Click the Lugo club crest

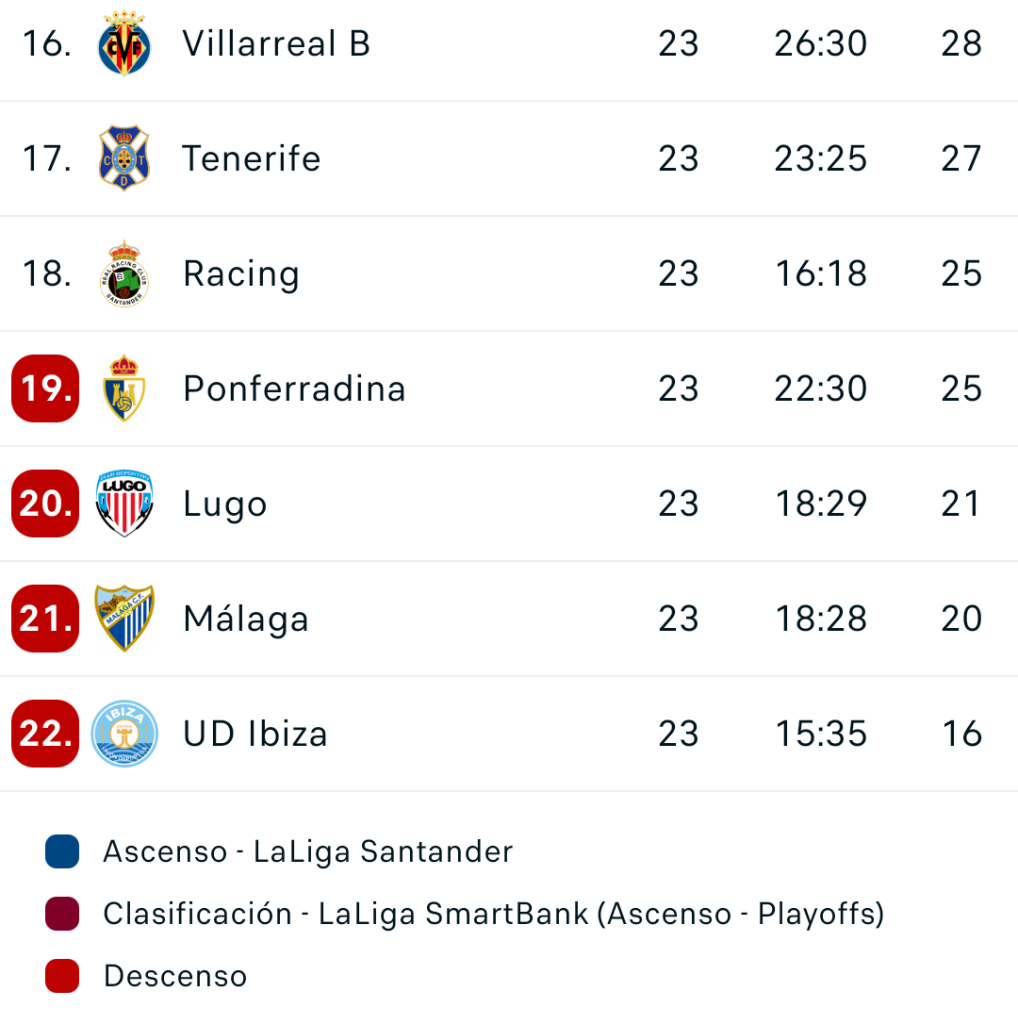(124, 504)
